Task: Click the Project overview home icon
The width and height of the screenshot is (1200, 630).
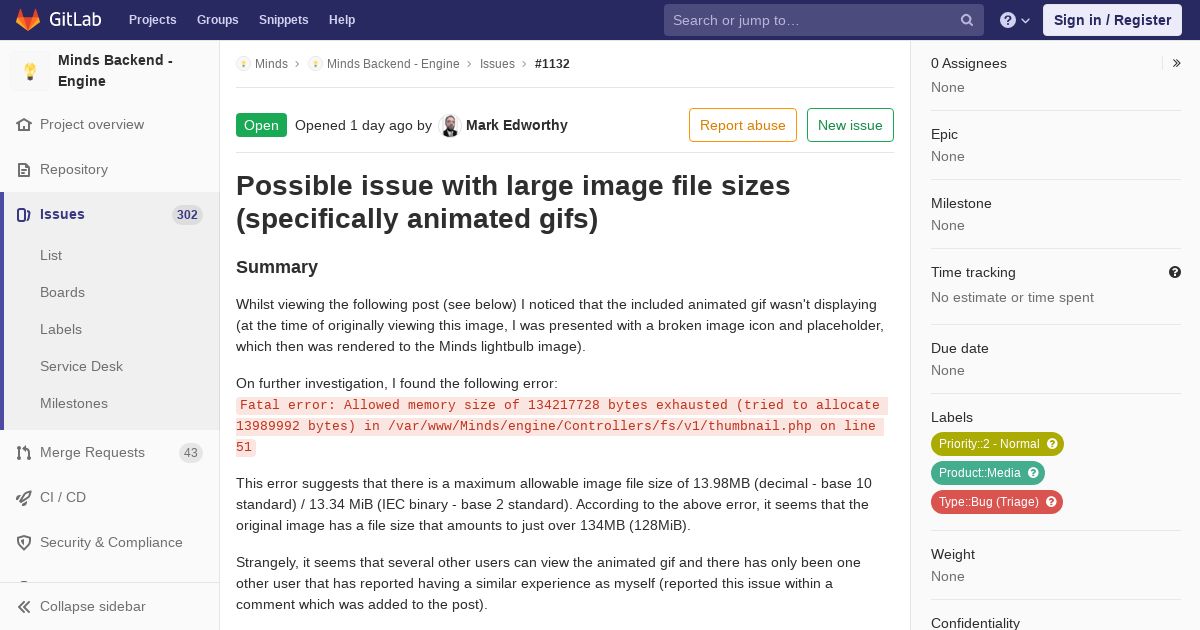Action: coord(24,125)
